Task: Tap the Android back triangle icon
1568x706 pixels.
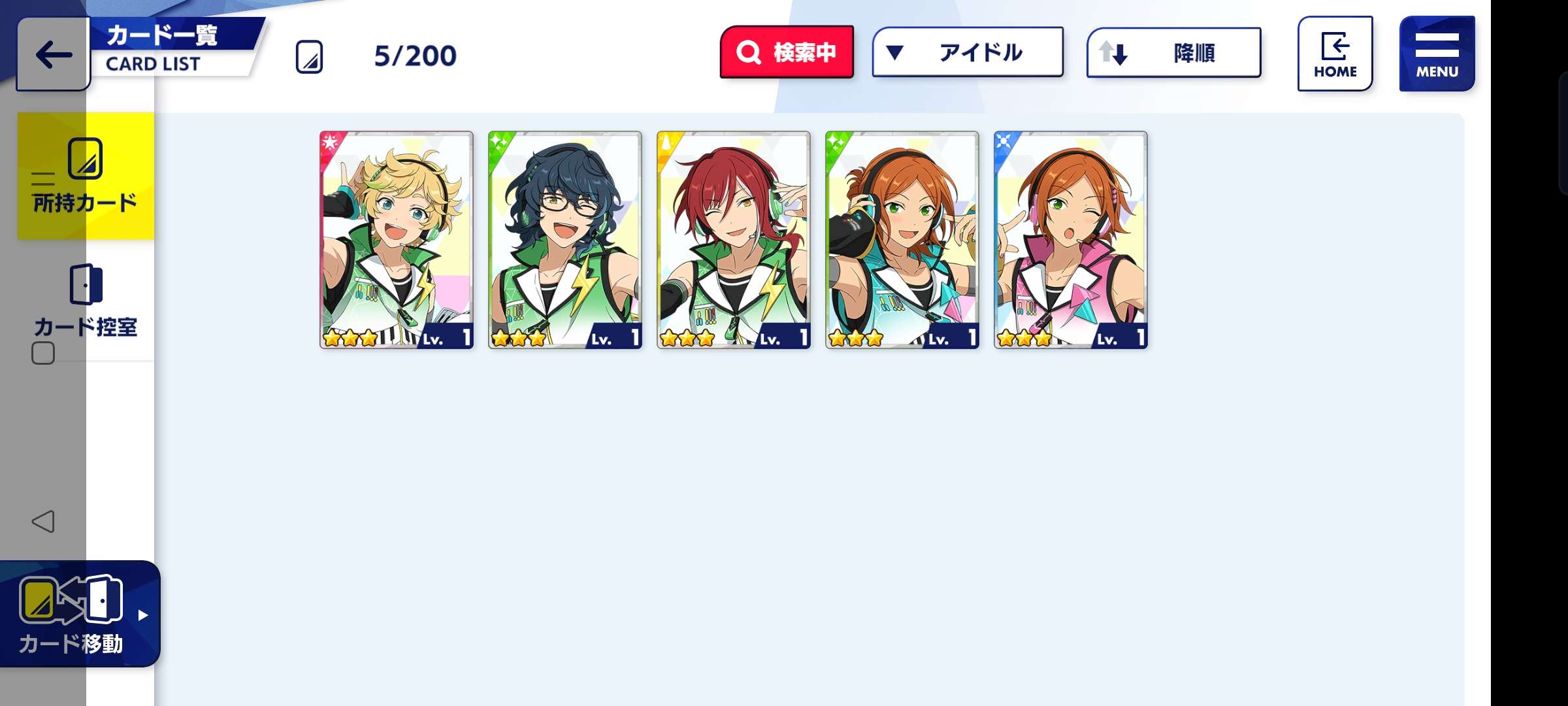Action: pyautogui.click(x=43, y=522)
